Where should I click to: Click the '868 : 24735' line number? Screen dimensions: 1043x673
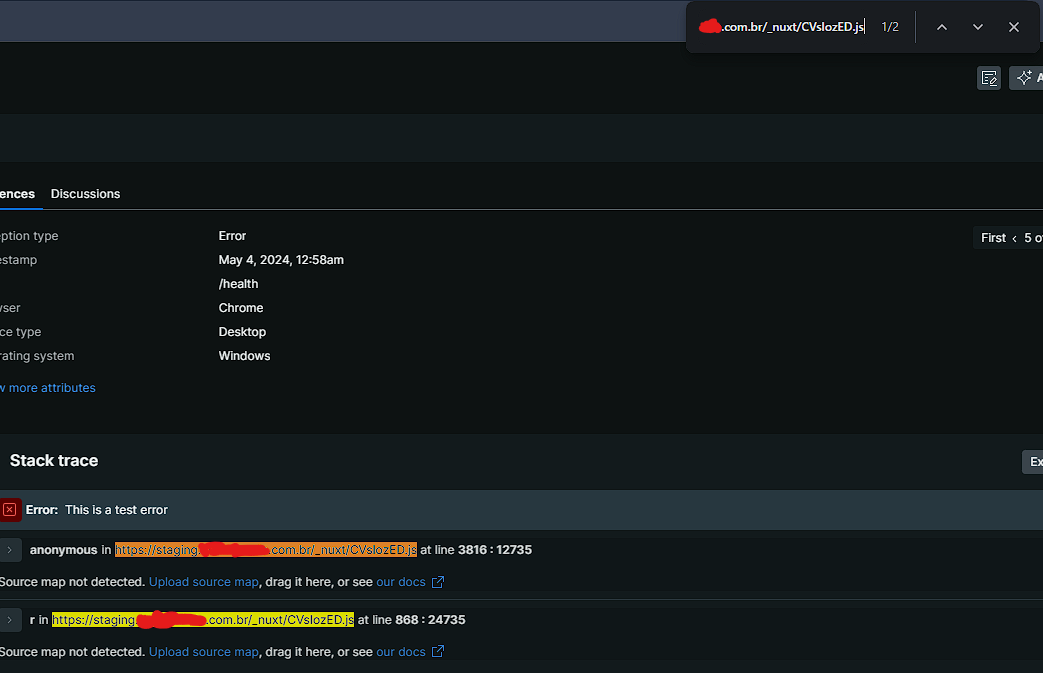tap(430, 620)
